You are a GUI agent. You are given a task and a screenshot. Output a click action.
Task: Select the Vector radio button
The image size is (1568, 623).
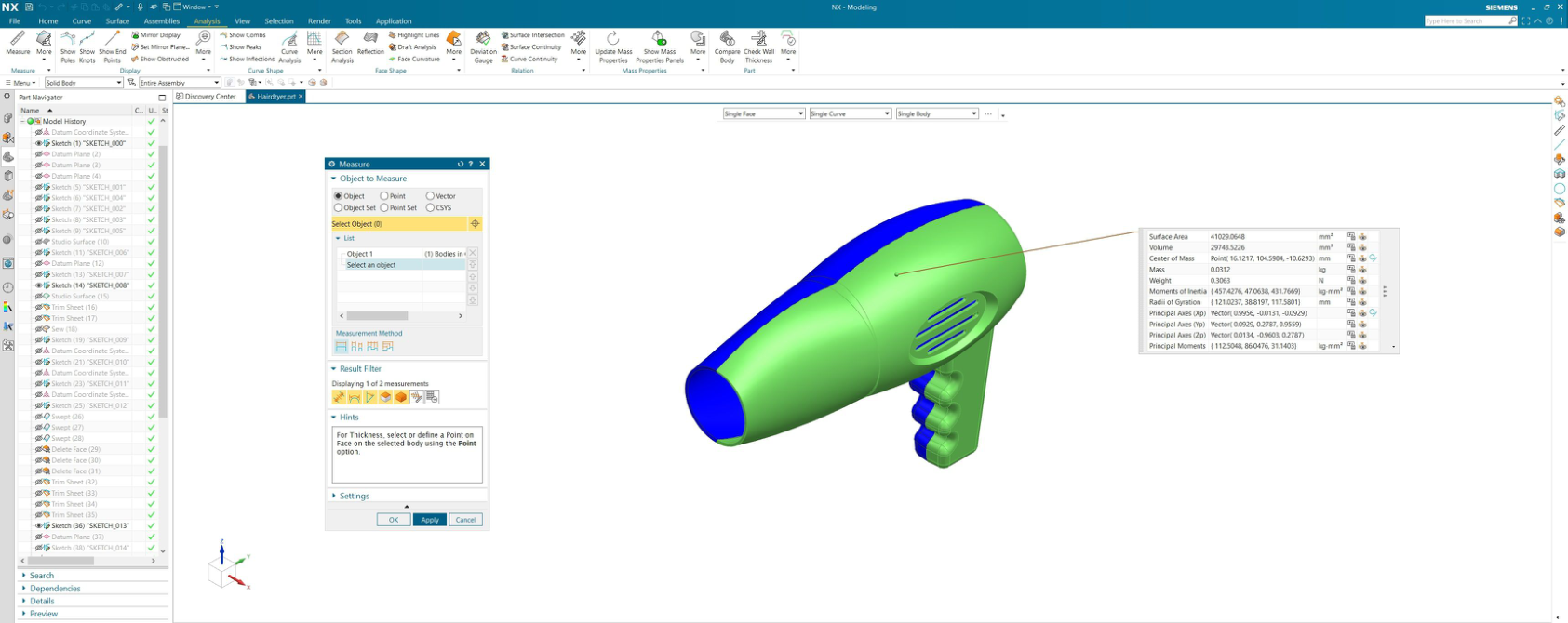(x=430, y=196)
